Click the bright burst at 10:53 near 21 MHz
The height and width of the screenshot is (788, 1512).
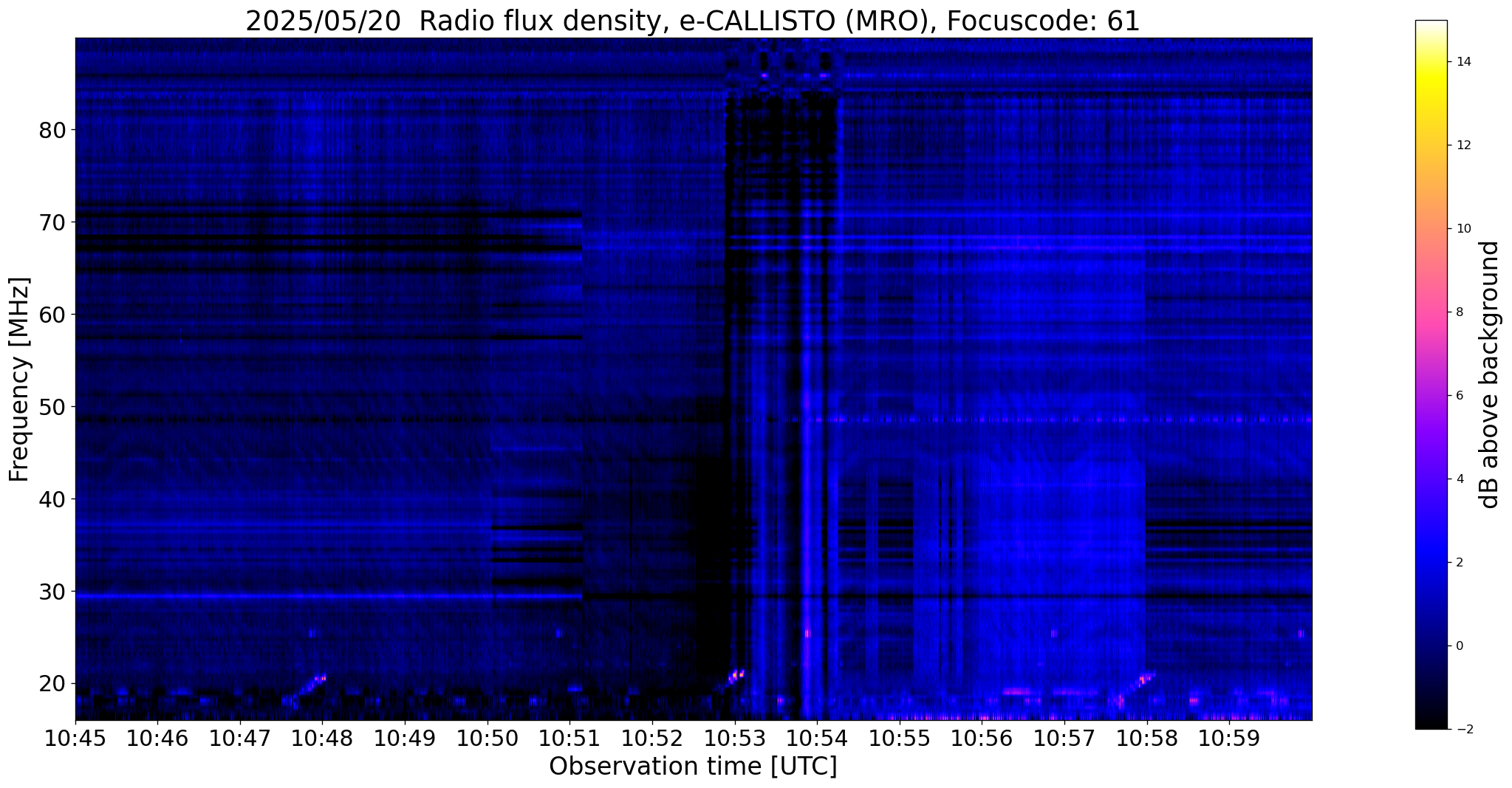click(x=736, y=674)
